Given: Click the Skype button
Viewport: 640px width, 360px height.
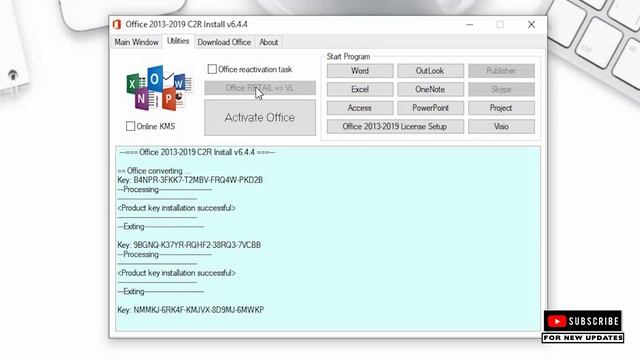Looking at the screenshot, I should click(501, 89).
